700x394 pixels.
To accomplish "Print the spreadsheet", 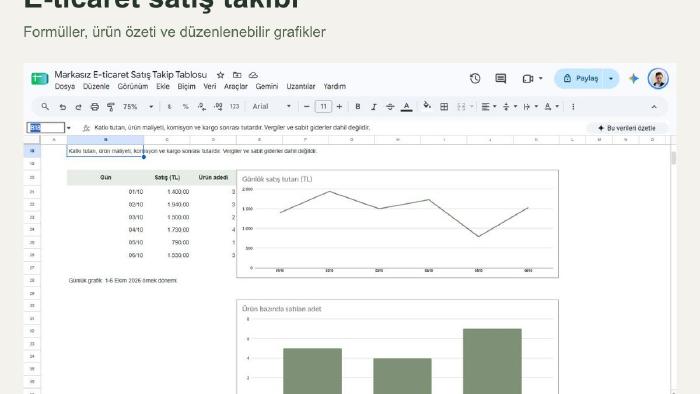I will tap(95, 107).
